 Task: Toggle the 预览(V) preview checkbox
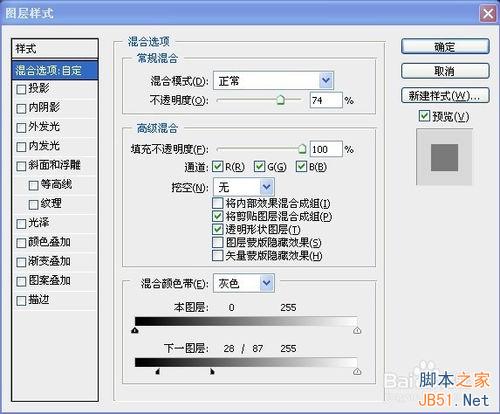pos(424,116)
